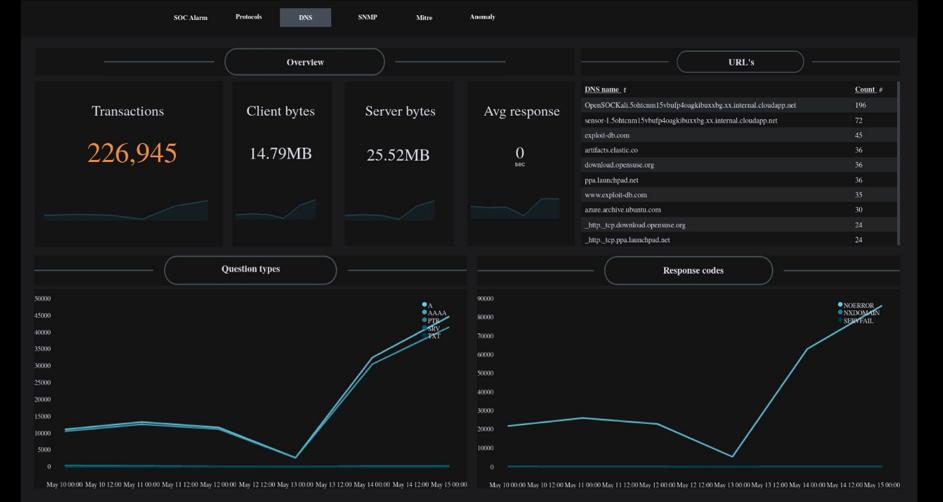943x502 pixels.
Task: Select the Anomaly tab
Action: coord(482,17)
